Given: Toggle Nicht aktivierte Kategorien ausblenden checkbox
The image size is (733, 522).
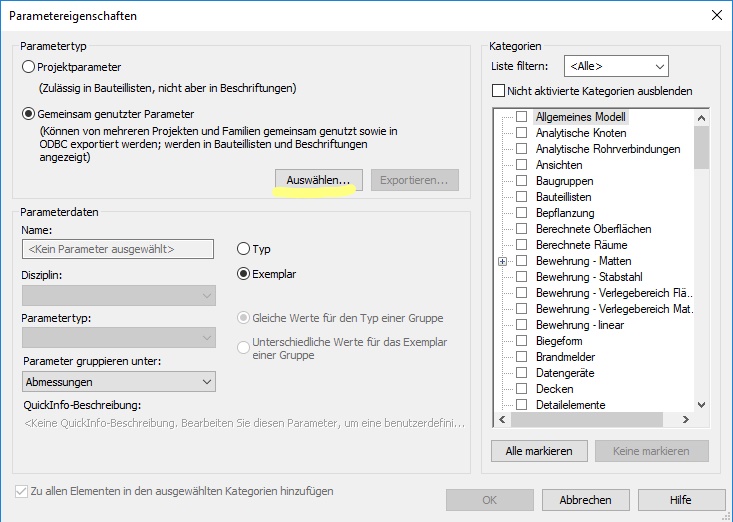Looking at the screenshot, I should tap(499, 91).
